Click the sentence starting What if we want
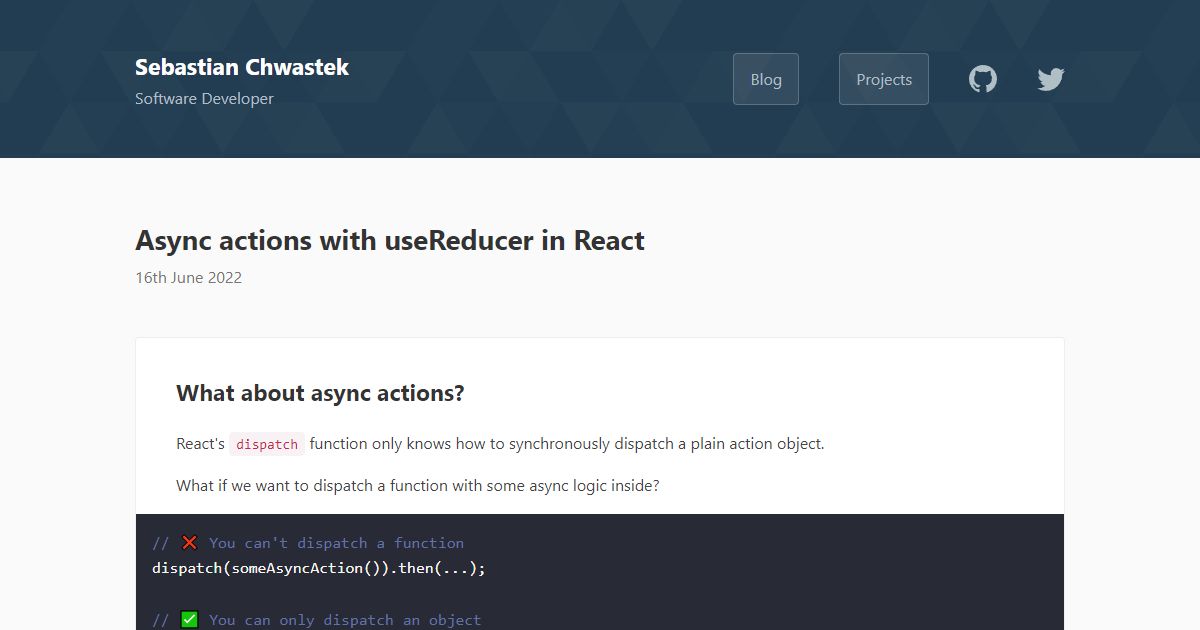Screen dimensions: 1200x630 point(418,486)
